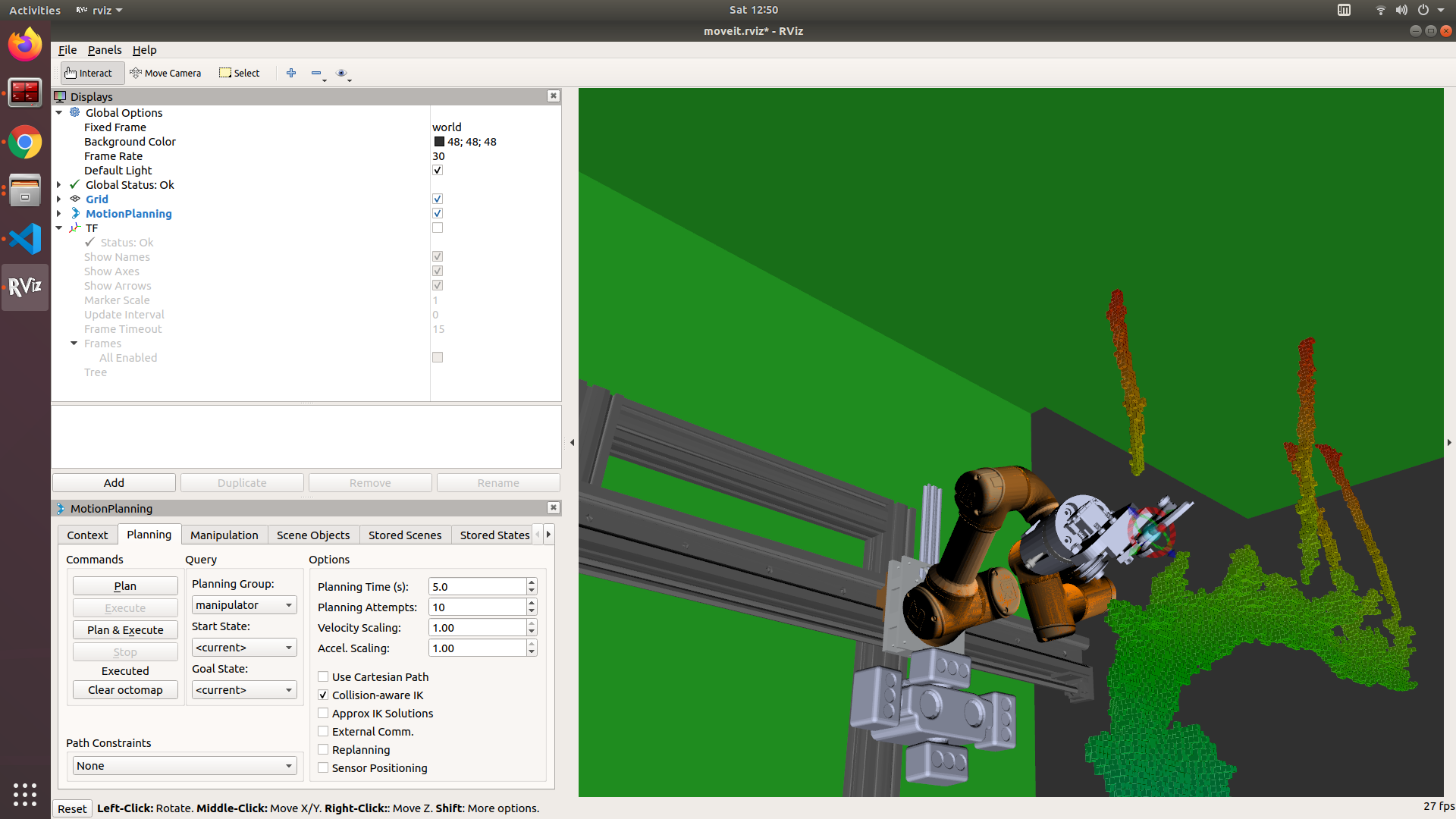
Task: Disable the Grid display checkbox
Action: (x=438, y=199)
